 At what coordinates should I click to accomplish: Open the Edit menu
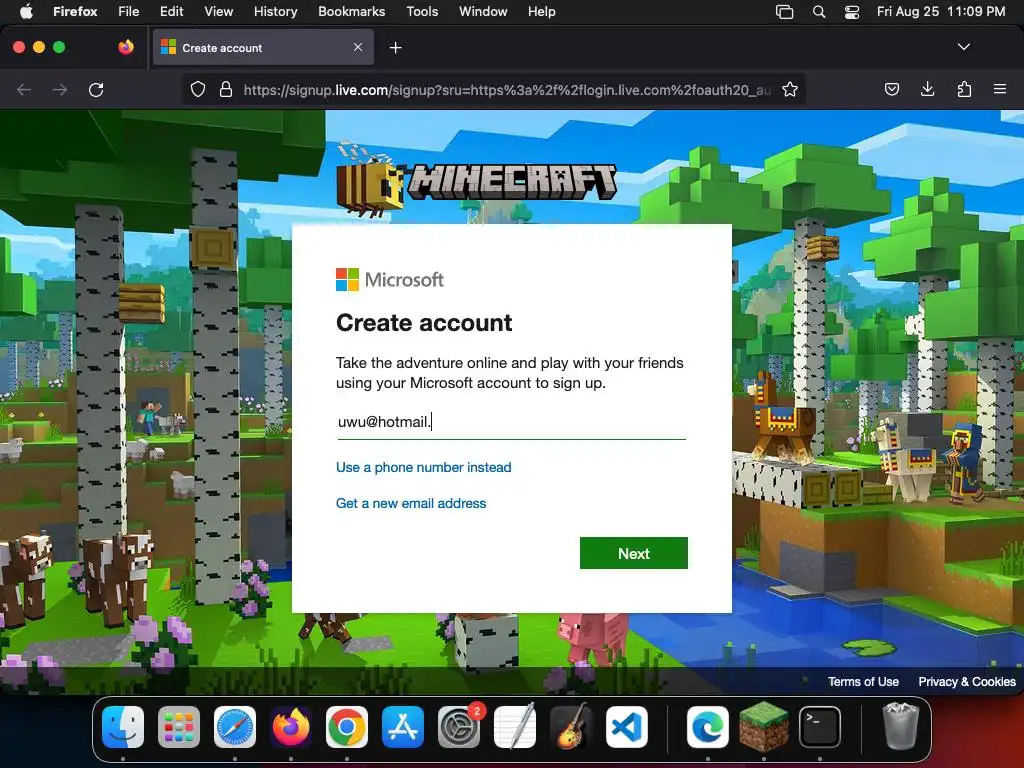click(172, 12)
